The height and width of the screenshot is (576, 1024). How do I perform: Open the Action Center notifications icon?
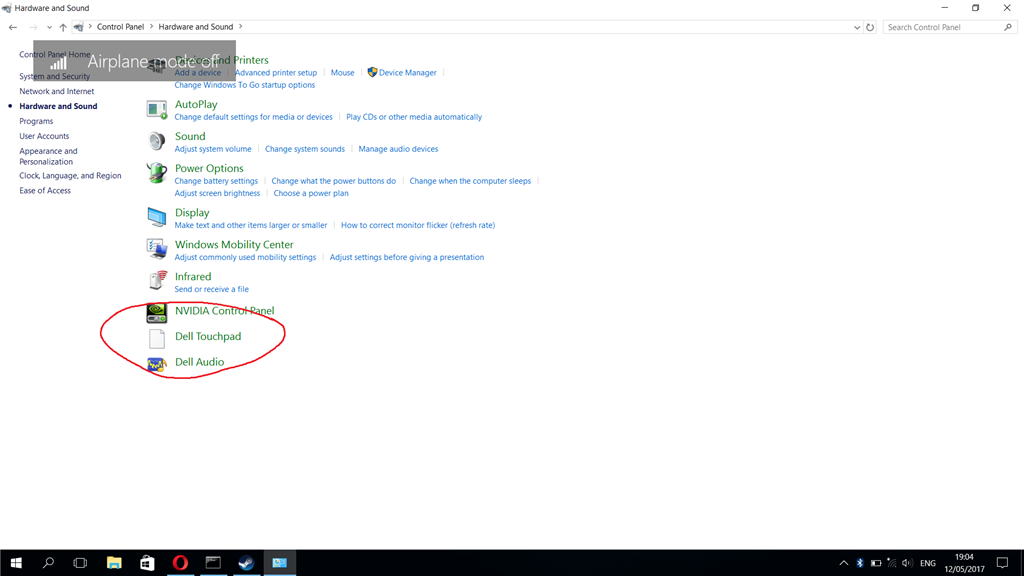[1002, 563]
